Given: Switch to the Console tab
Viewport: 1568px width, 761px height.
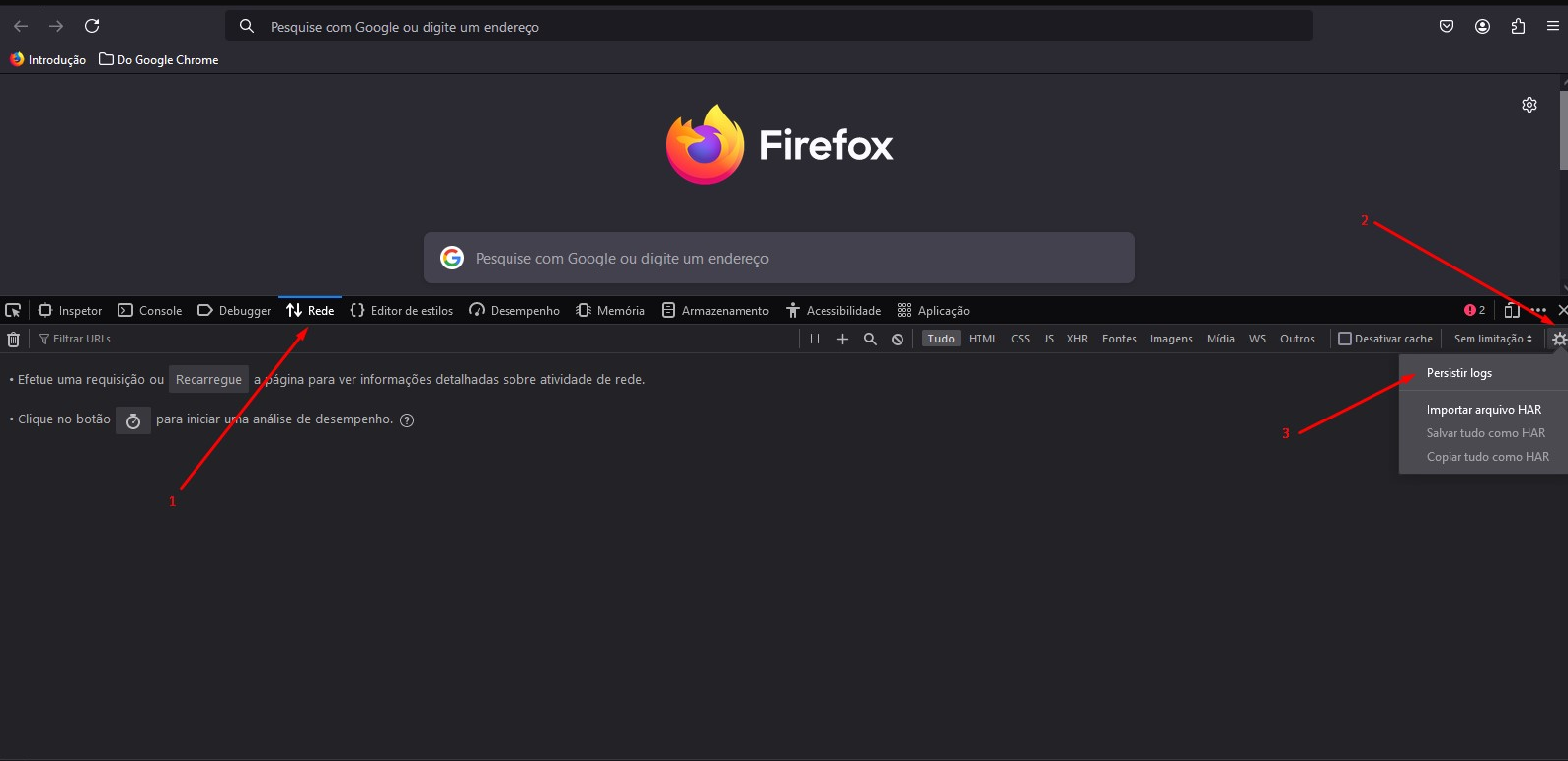Looking at the screenshot, I should click(x=150, y=310).
